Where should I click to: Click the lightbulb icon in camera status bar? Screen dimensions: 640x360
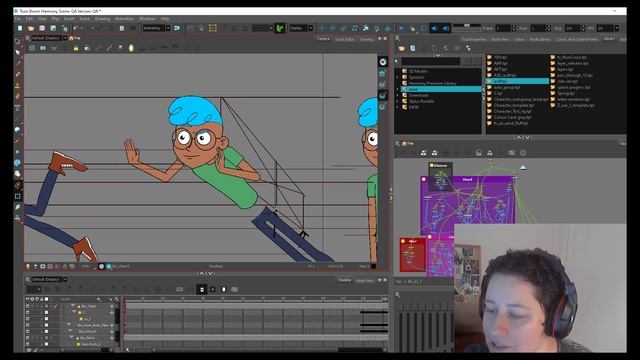click(x=28, y=266)
